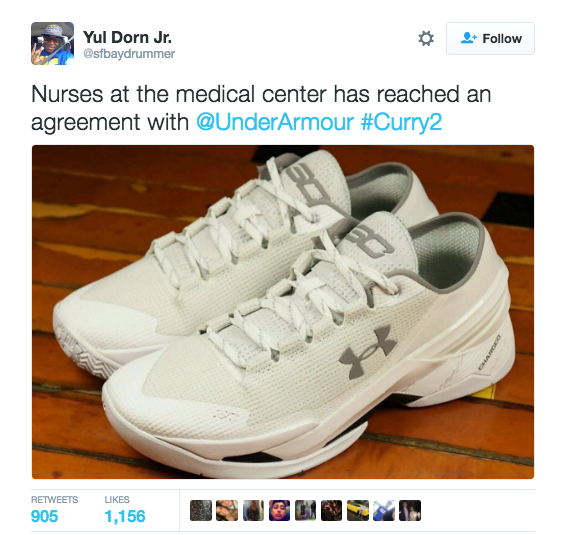The width and height of the screenshot is (568, 535).
Task: Click the Follow button
Action: coord(490,38)
